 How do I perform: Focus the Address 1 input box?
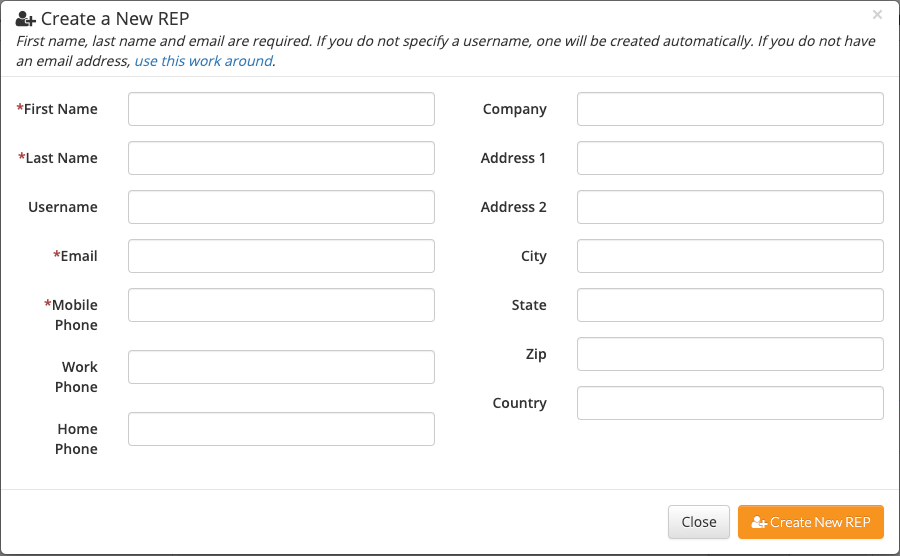pos(730,158)
